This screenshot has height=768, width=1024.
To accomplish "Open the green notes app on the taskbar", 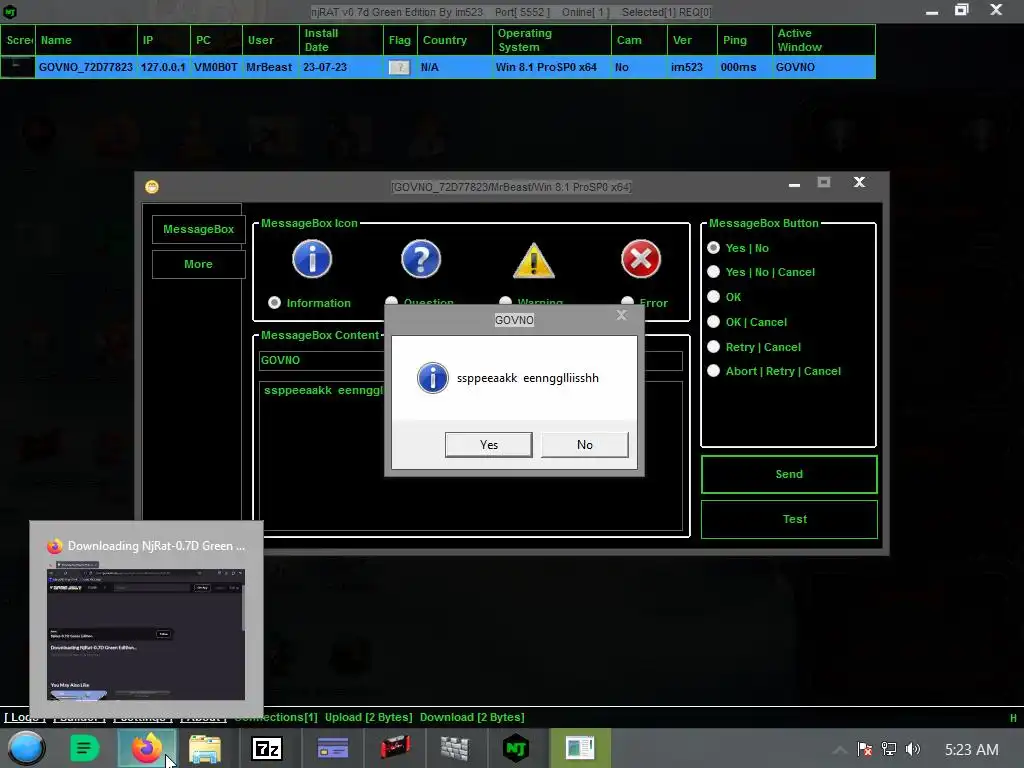I will pos(84,748).
